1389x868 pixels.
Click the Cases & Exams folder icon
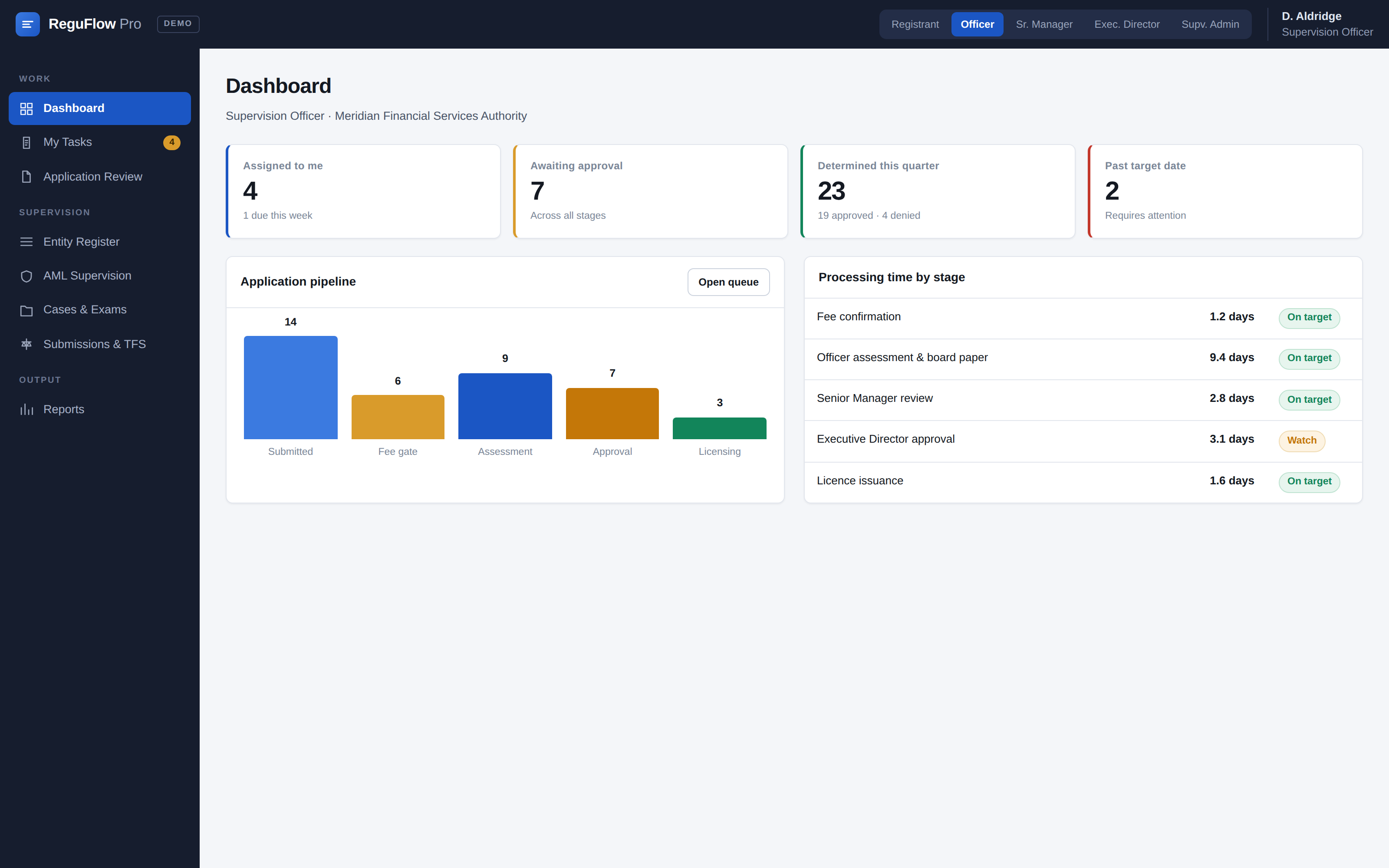click(26, 311)
